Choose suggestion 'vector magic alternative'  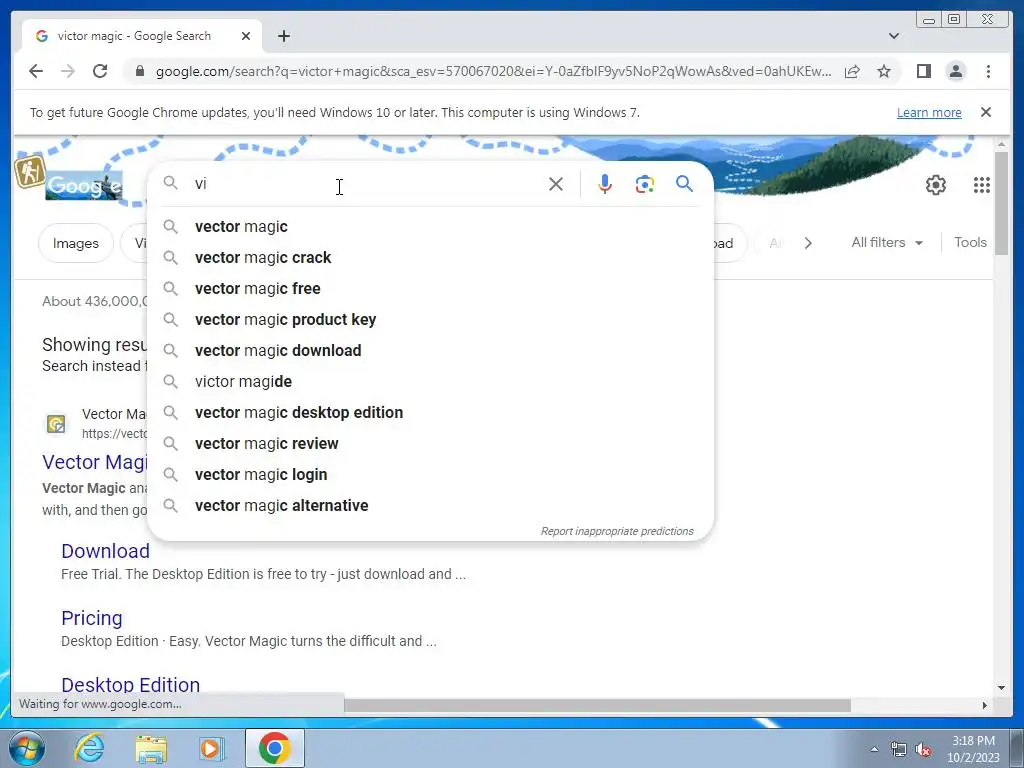pos(431,505)
